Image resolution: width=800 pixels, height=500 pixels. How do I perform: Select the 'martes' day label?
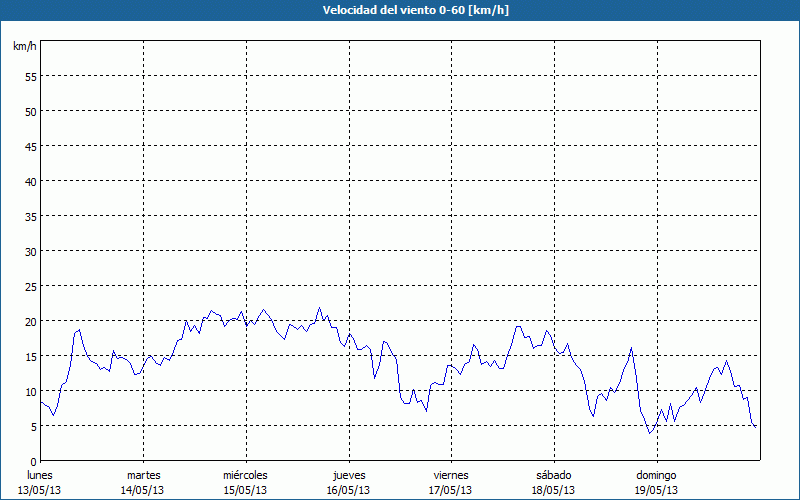pyautogui.click(x=143, y=475)
